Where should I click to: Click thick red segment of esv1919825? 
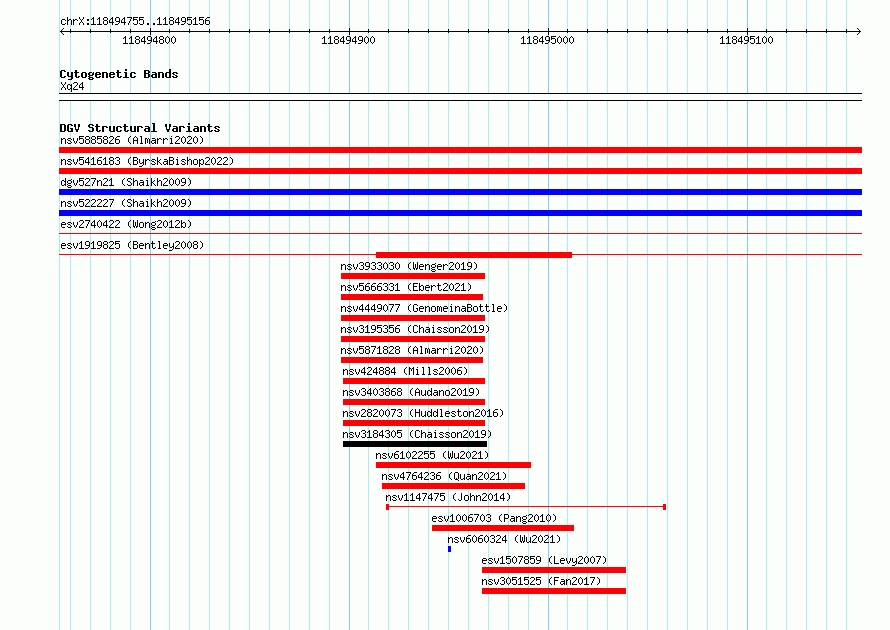(x=474, y=255)
